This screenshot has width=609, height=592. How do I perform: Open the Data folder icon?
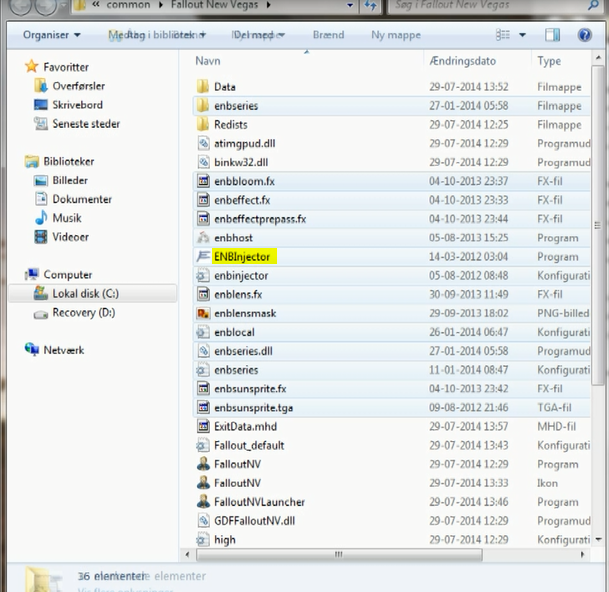click(x=203, y=87)
